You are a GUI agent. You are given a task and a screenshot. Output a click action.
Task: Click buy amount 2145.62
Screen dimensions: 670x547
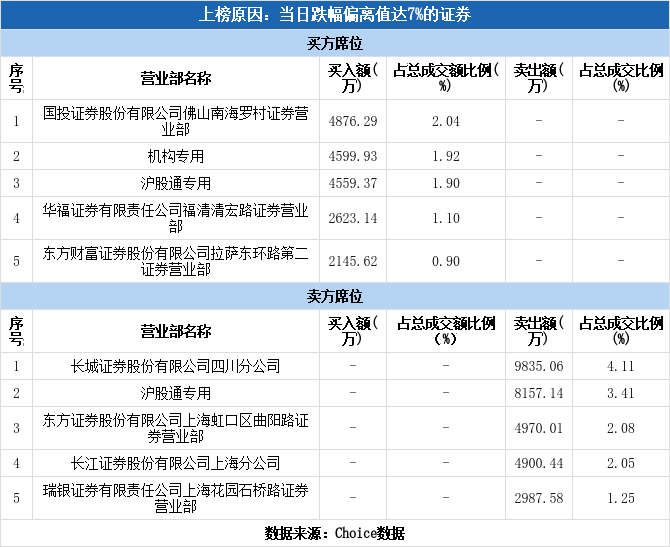tap(353, 261)
